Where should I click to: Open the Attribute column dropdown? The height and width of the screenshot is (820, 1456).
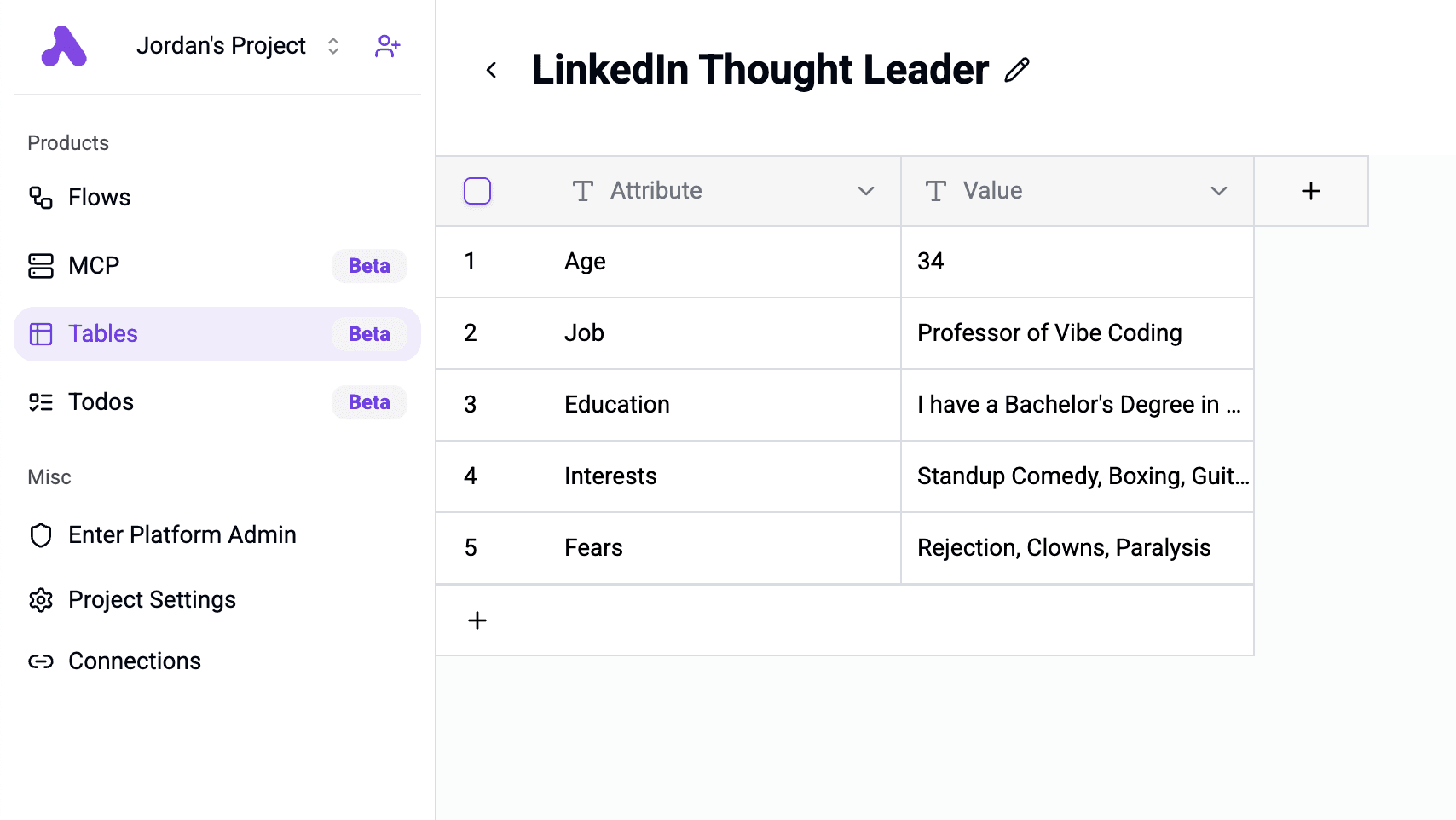[865, 191]
